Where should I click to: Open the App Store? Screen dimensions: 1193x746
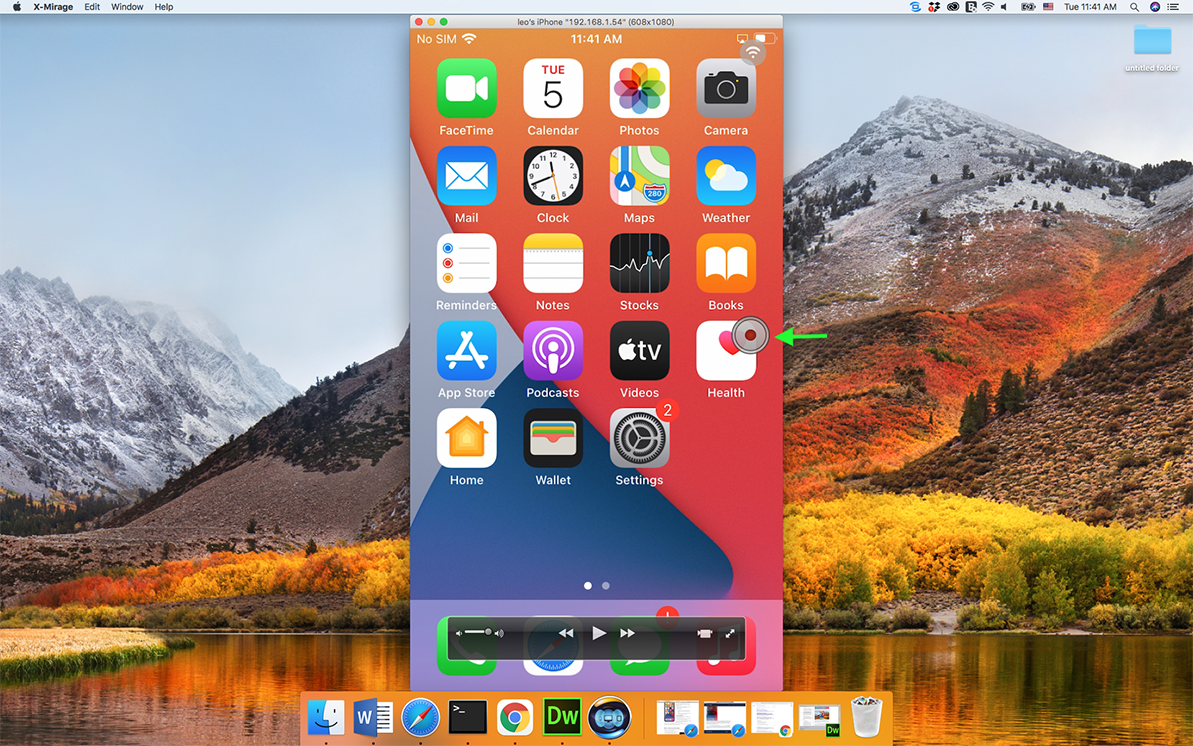click(x=466, y=351)
